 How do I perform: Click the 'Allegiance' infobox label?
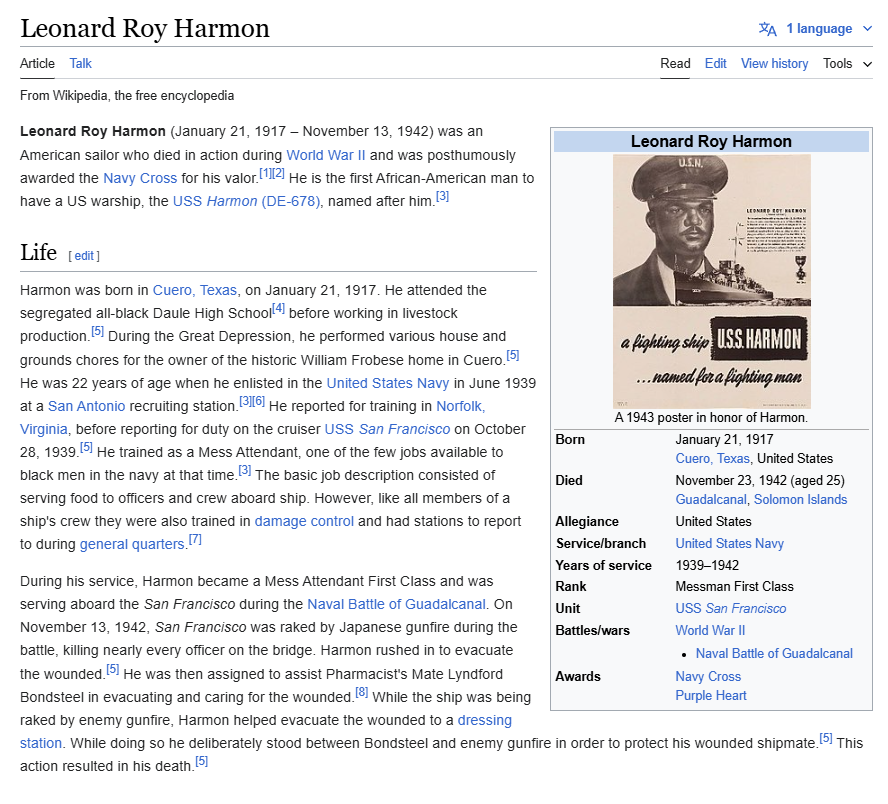587,522
